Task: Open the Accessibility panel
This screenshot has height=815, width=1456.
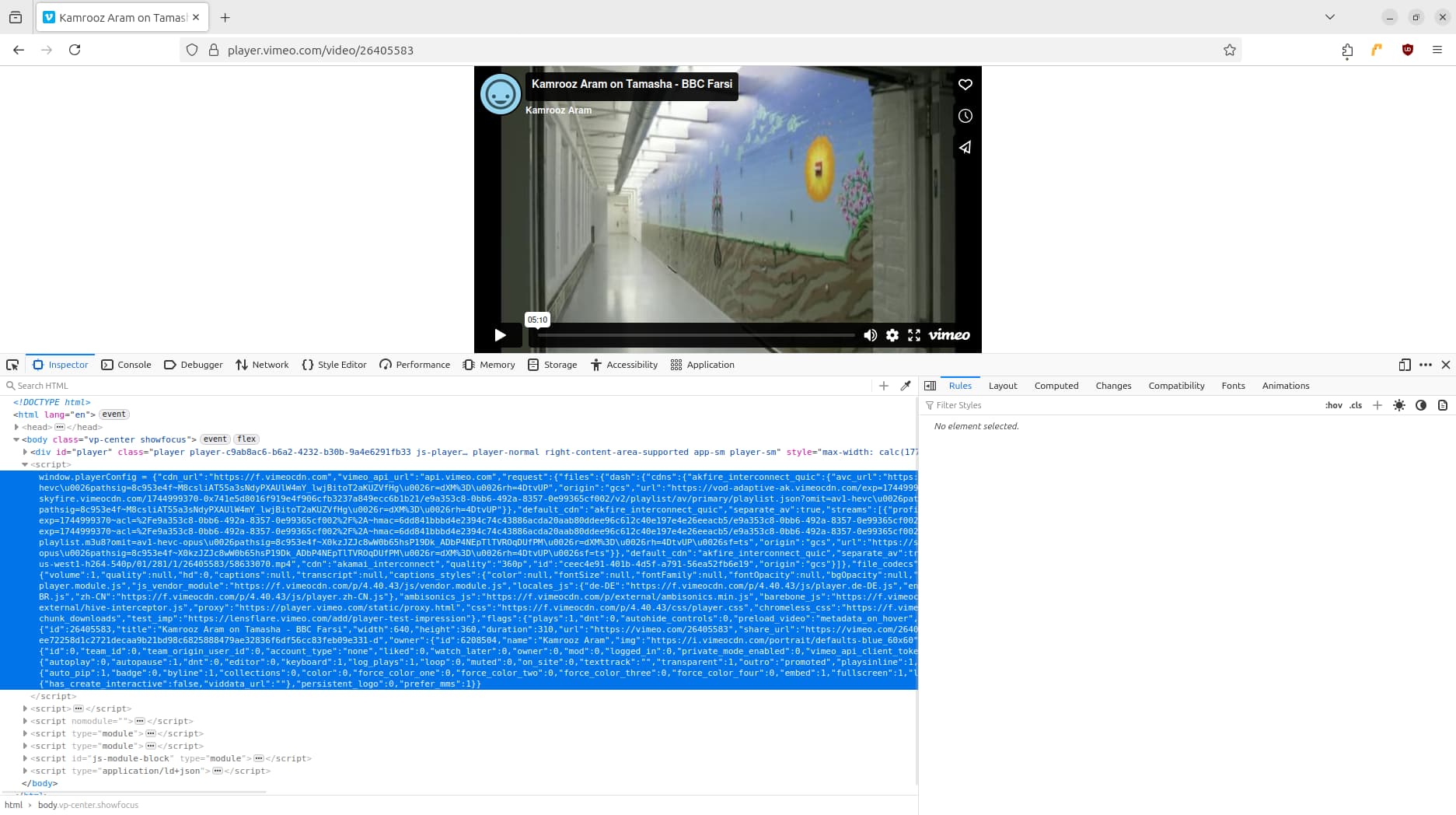Action: tap(624, 365)
